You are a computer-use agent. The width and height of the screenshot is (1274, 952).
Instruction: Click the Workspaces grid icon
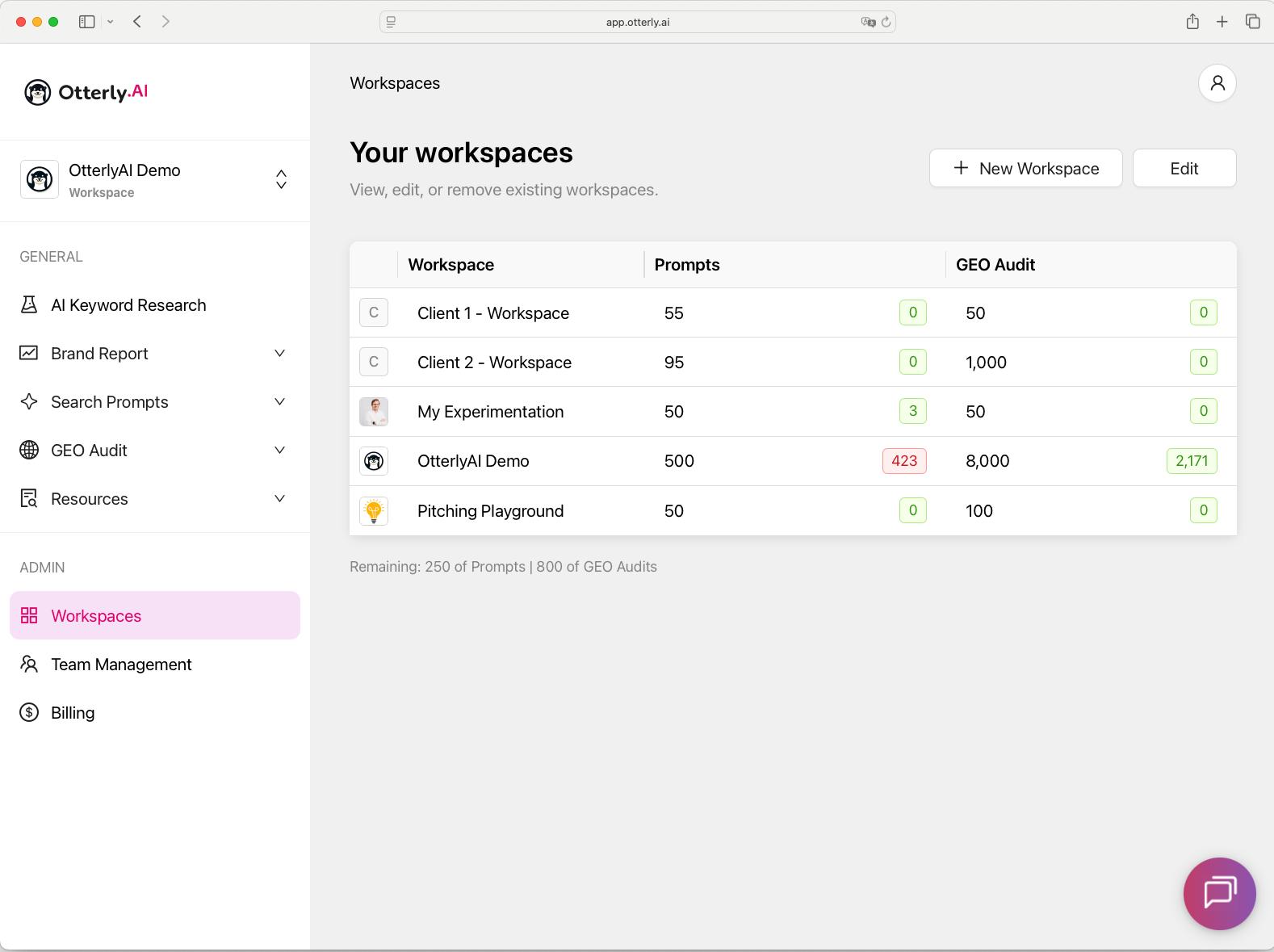(29, 615)
